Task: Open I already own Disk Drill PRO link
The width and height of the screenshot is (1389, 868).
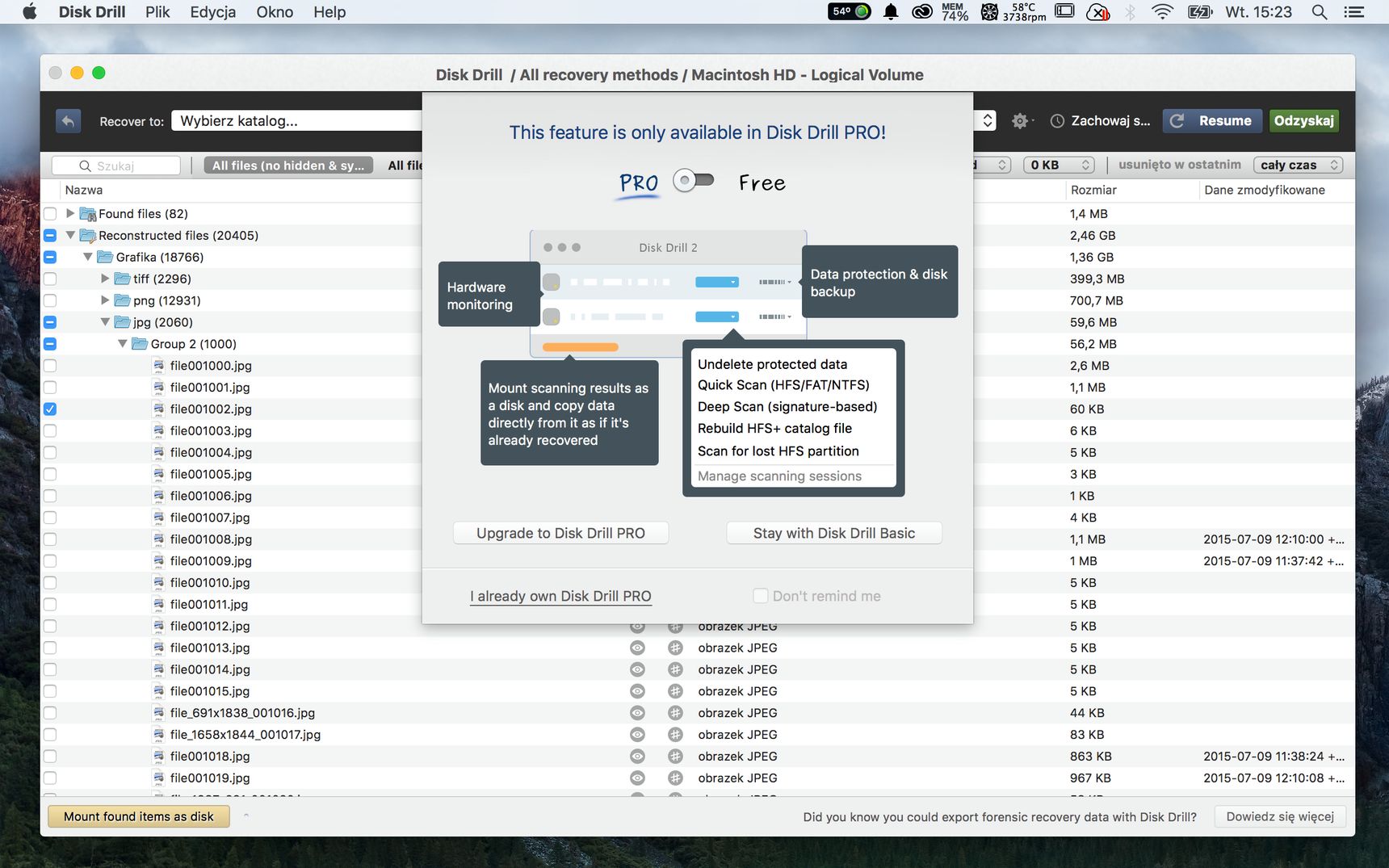Action: 560,596
